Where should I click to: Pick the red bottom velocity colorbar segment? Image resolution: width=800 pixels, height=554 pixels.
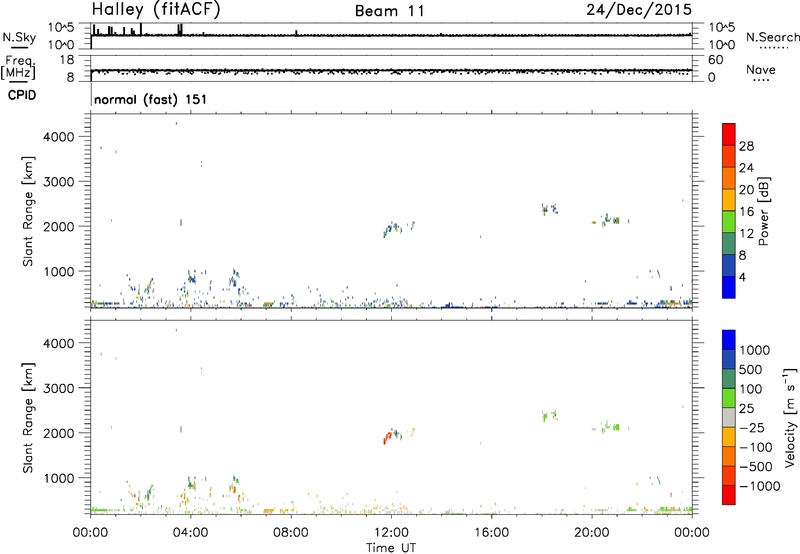(x=729, y=495)
